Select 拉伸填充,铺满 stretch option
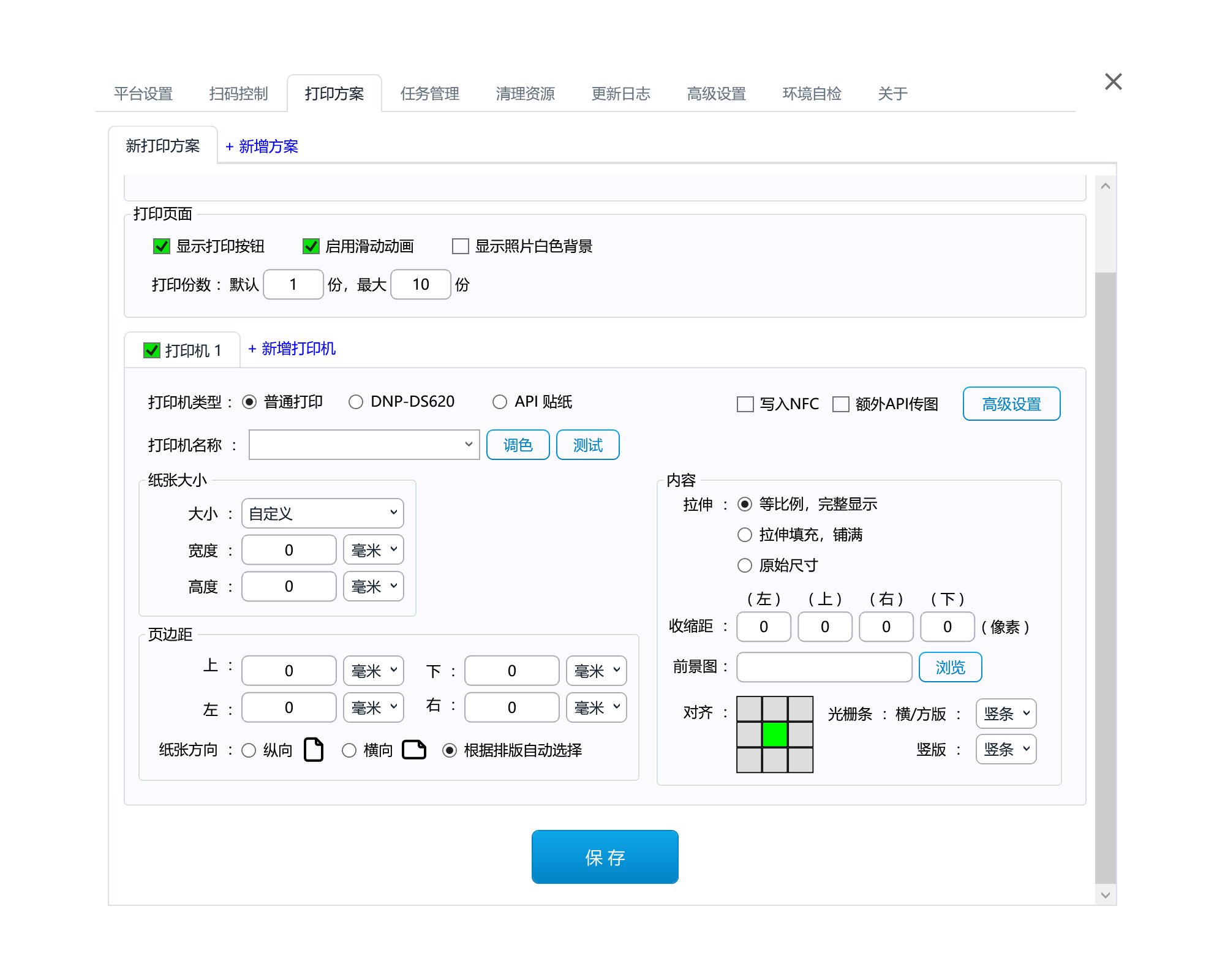This screenshot has width=1225, height=980. click(x=745, y=535)
